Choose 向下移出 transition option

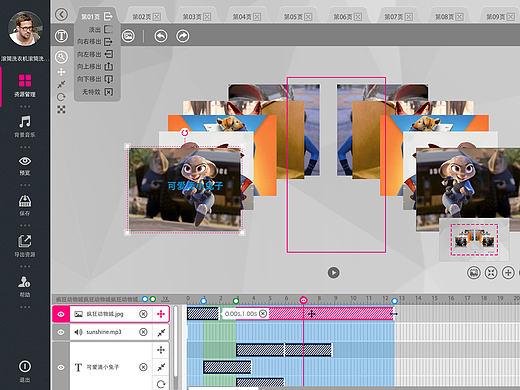[x=95, y=79]
